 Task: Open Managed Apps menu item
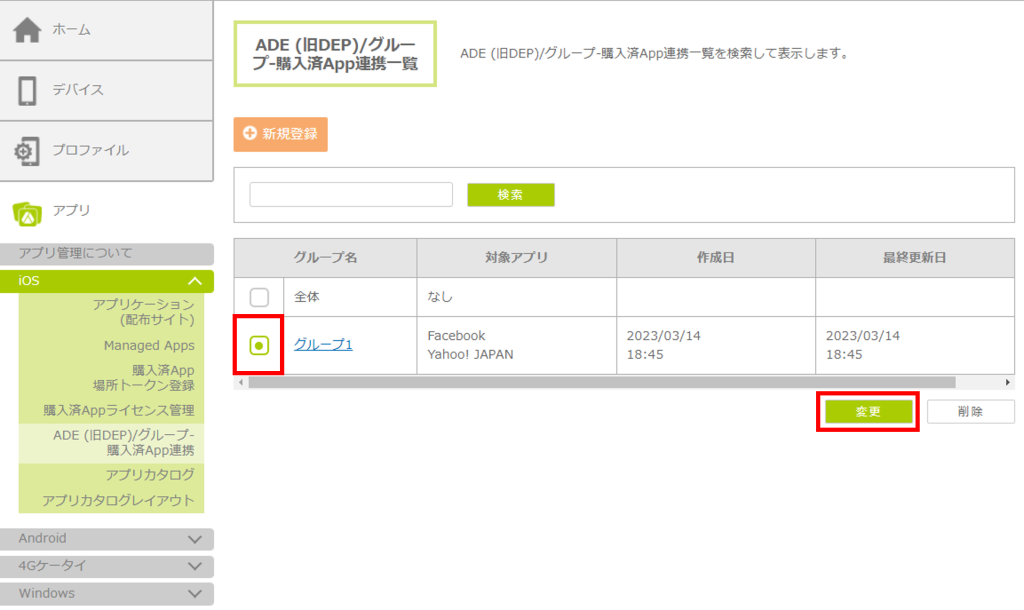coord(149,346)
